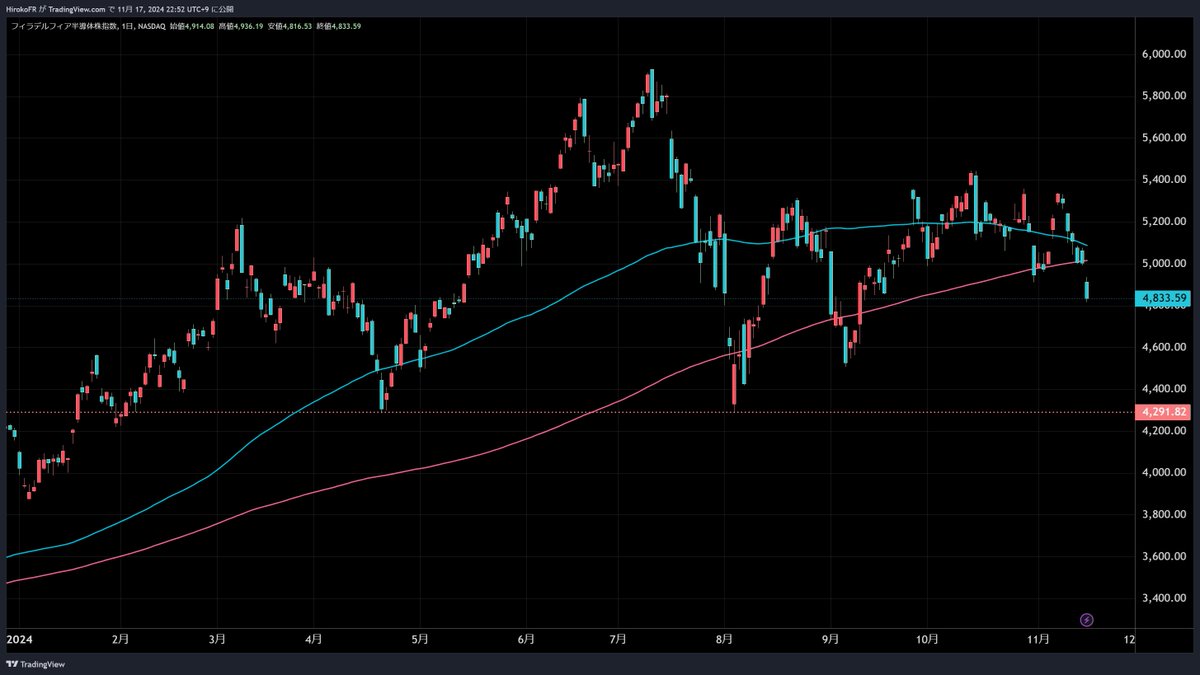
Task: Click the 4,400.00 price axis label
Action: coord(1163,389)
